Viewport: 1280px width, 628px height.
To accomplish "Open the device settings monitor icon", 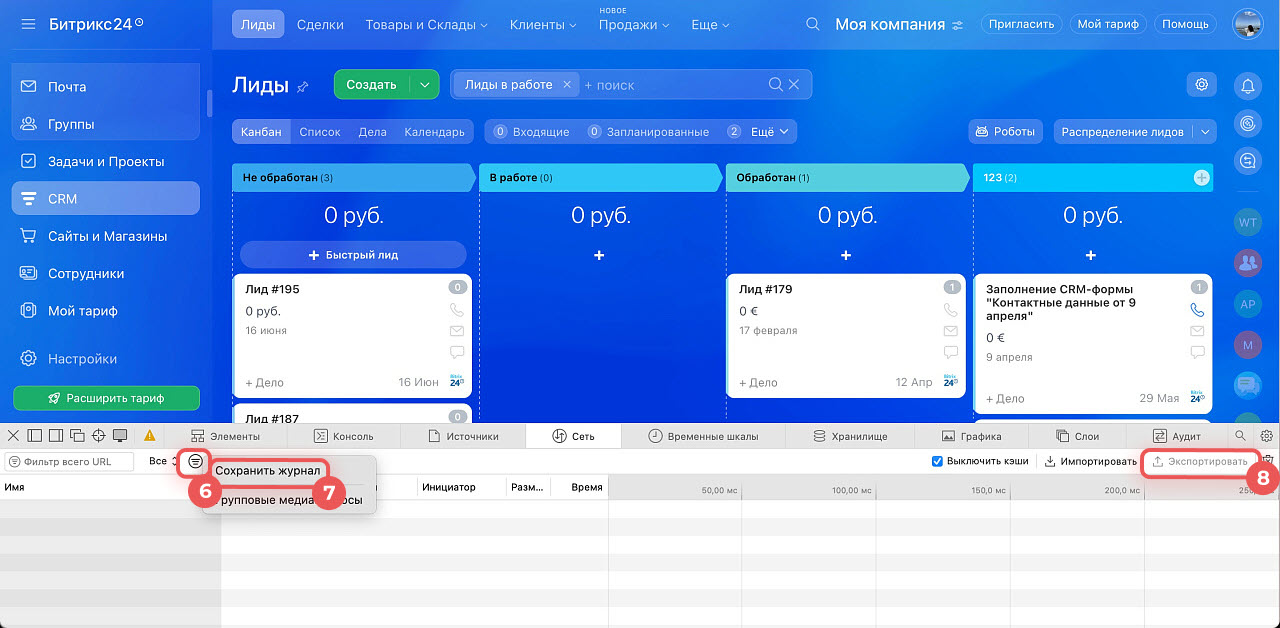I will [120, 436].
